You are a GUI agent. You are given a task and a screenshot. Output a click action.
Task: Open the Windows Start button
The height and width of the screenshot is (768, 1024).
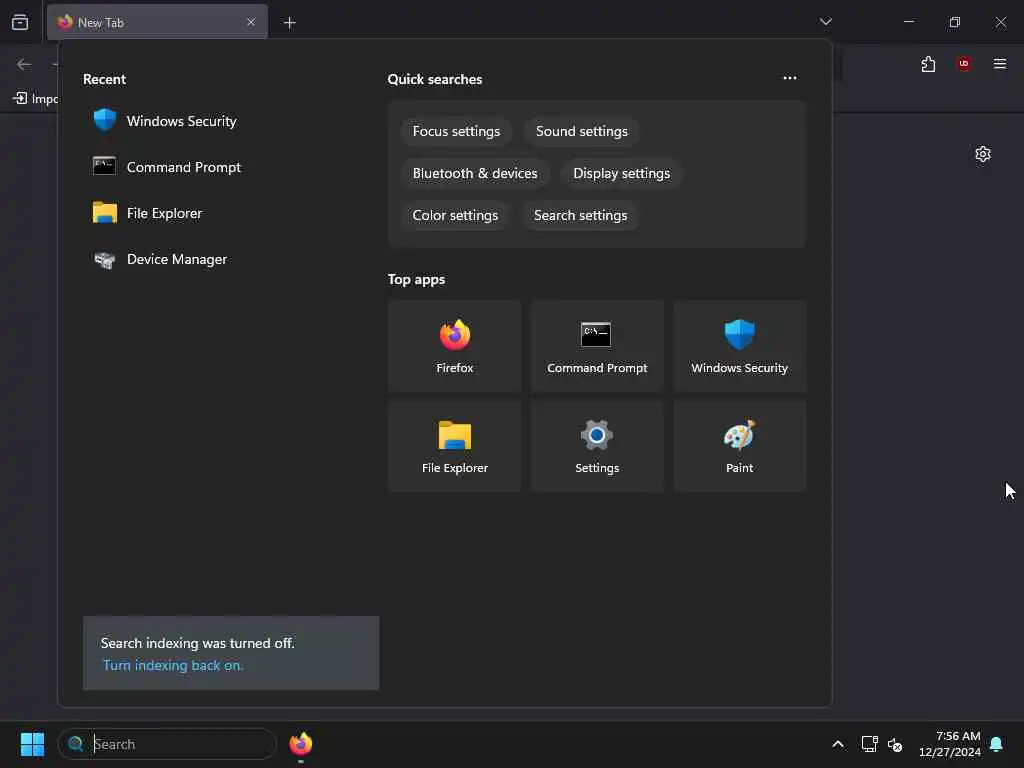[x=32, y=744]
